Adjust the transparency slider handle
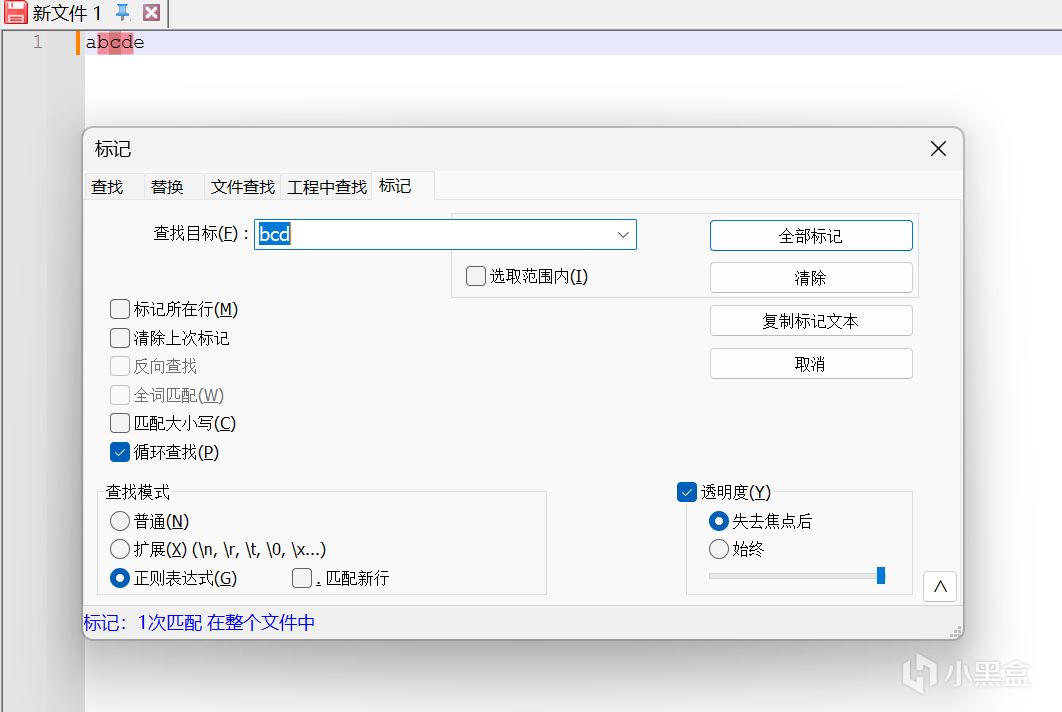Viewport: 1062px width, 712px height. click(x=881, y=575)
